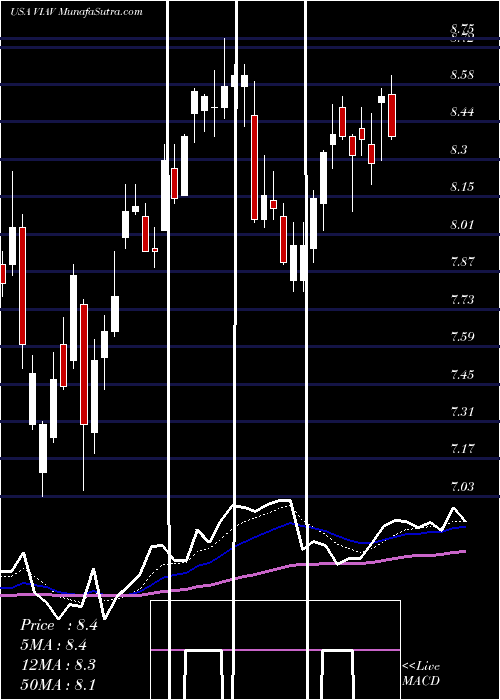Viewport: 500px width, 700px height.
Task: Click the last red candlestick on the right
Action: 392,115
